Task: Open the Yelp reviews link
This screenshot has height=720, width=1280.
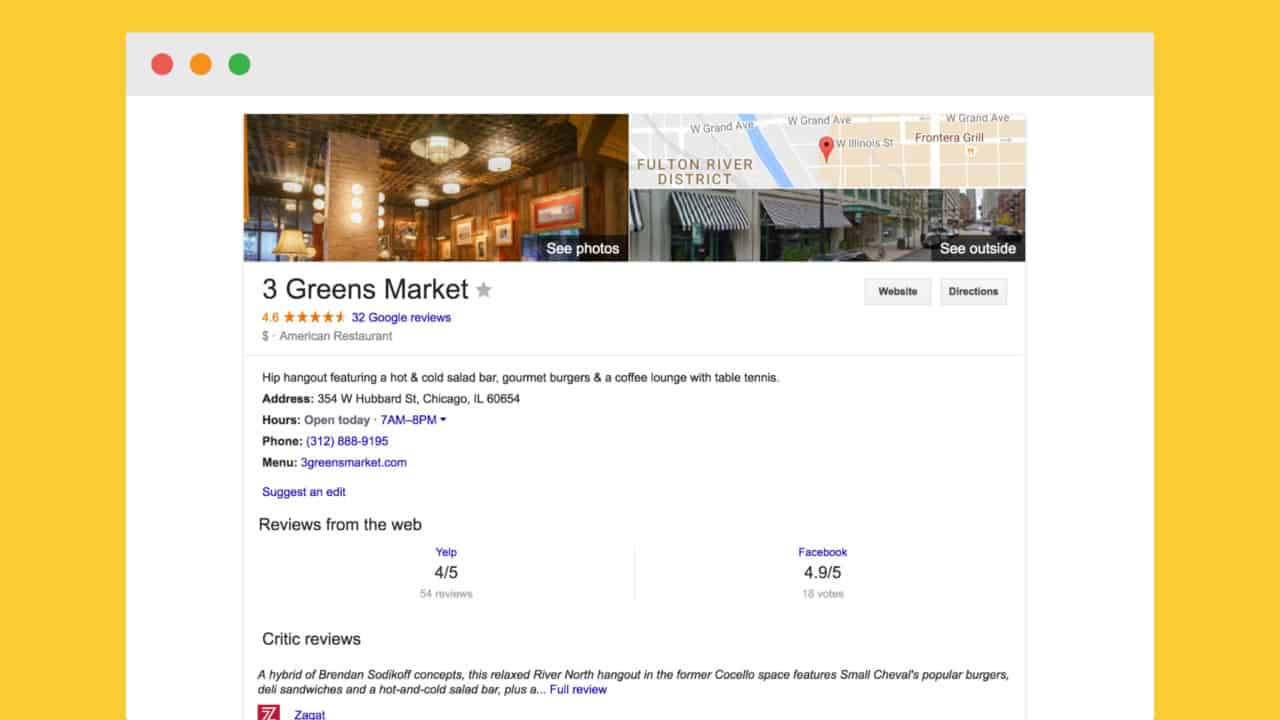Action: pos(446,552)
